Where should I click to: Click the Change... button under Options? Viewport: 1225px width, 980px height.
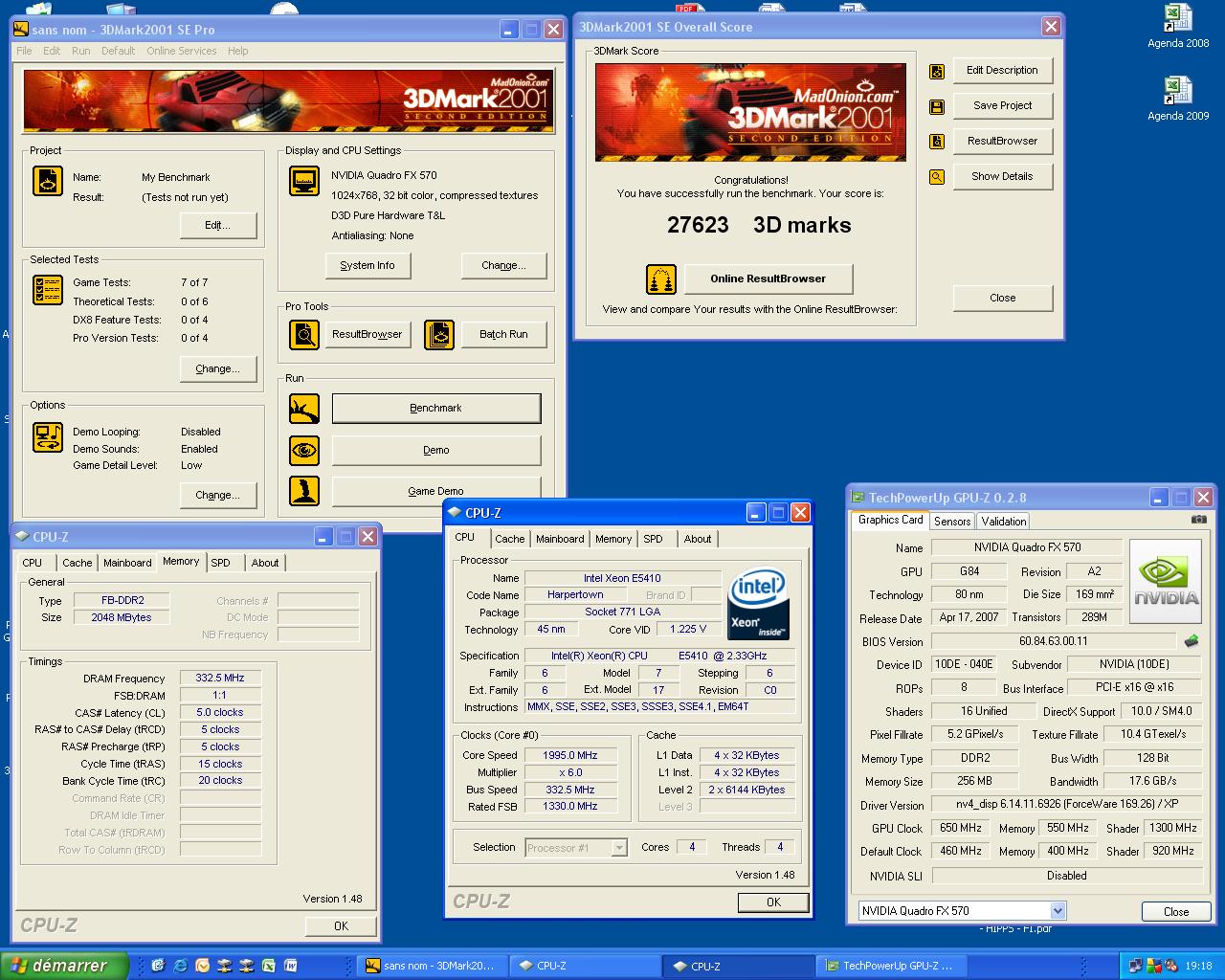coord(218,496)
